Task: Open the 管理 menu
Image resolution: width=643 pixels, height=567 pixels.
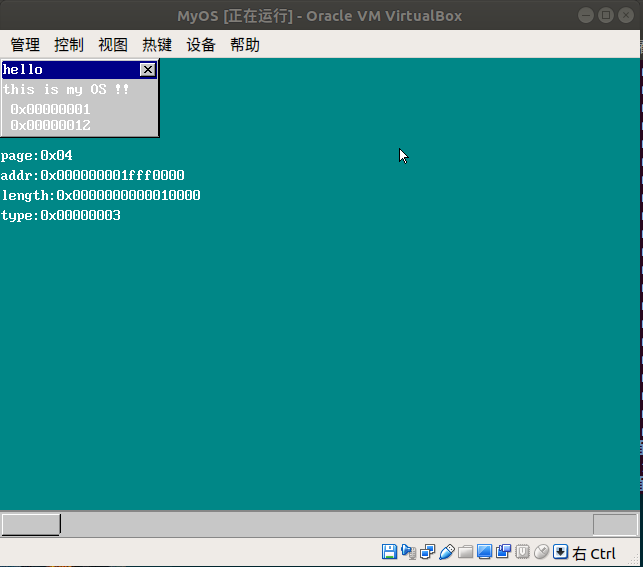Action: (25, 45)
